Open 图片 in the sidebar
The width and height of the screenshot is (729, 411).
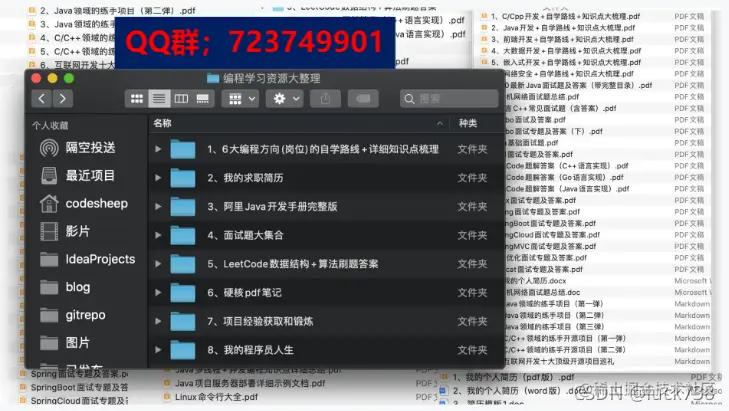pyautogui.click(x=65, y=343)
